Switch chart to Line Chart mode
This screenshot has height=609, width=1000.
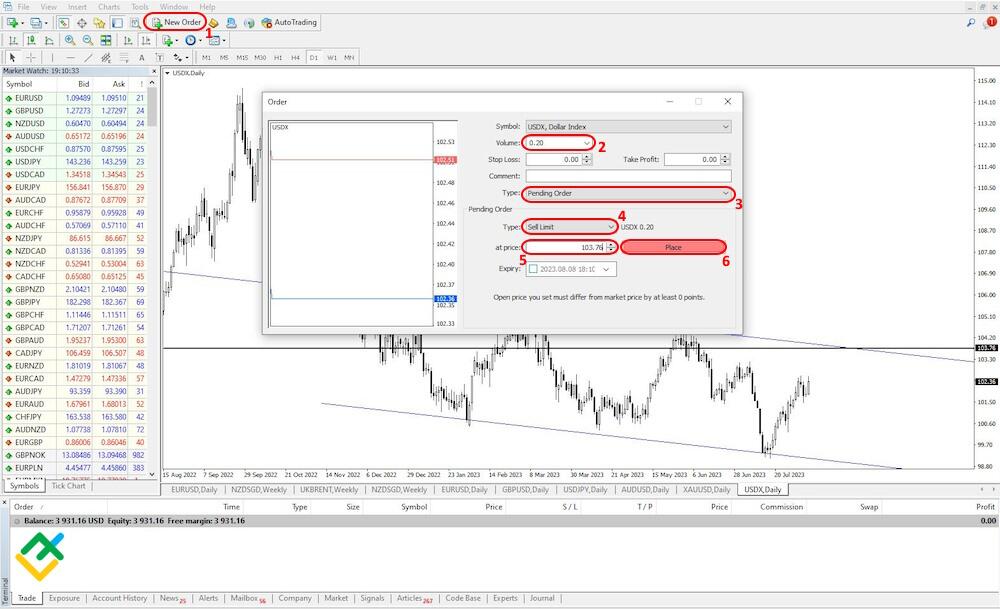click(x=48, y=40)
